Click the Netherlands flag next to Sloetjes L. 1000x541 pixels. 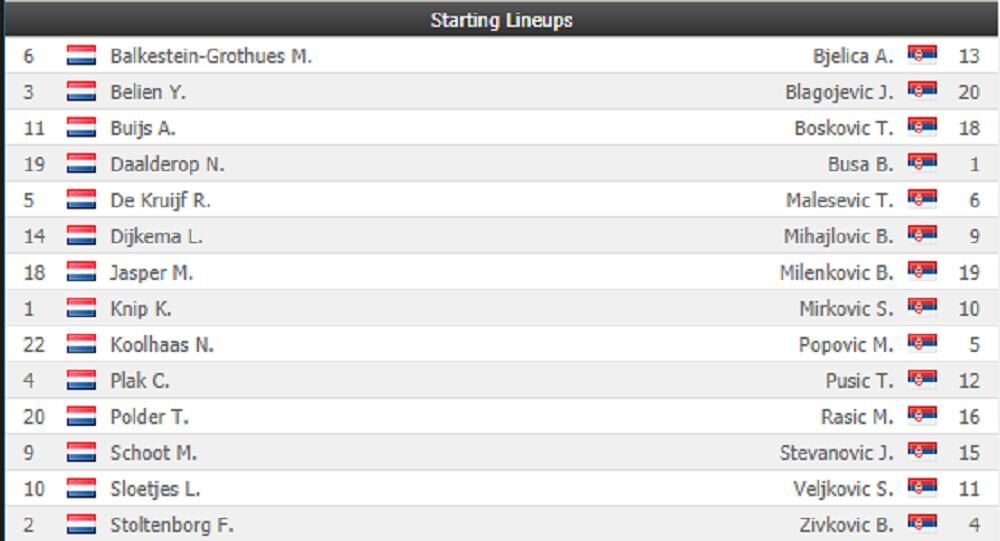81,489
